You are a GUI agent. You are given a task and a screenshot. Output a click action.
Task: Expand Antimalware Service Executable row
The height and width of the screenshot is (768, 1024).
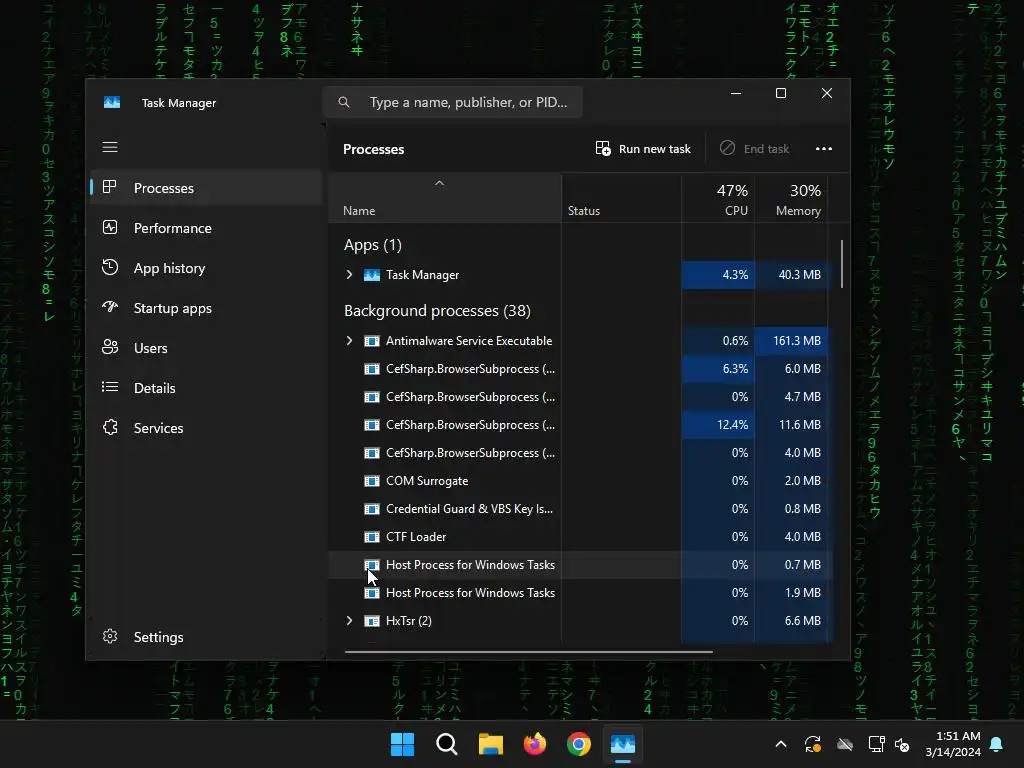click(x=349, y=341)
